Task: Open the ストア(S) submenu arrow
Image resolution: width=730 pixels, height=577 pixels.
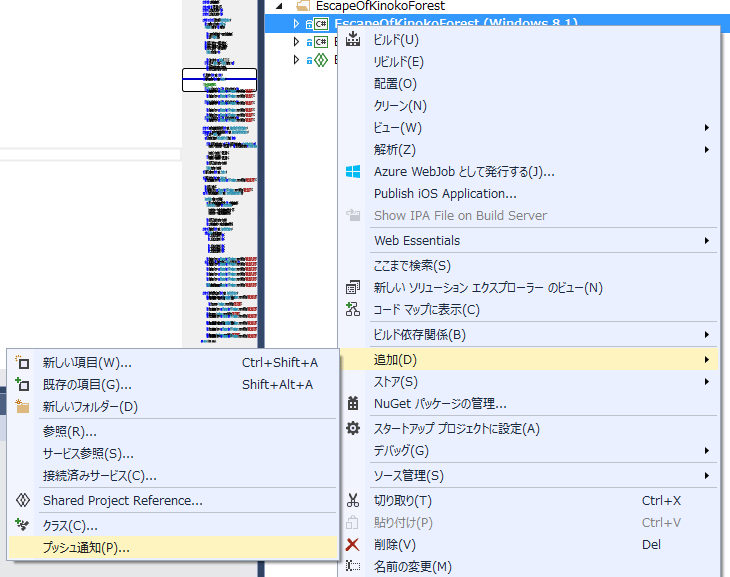Action: 707,381
